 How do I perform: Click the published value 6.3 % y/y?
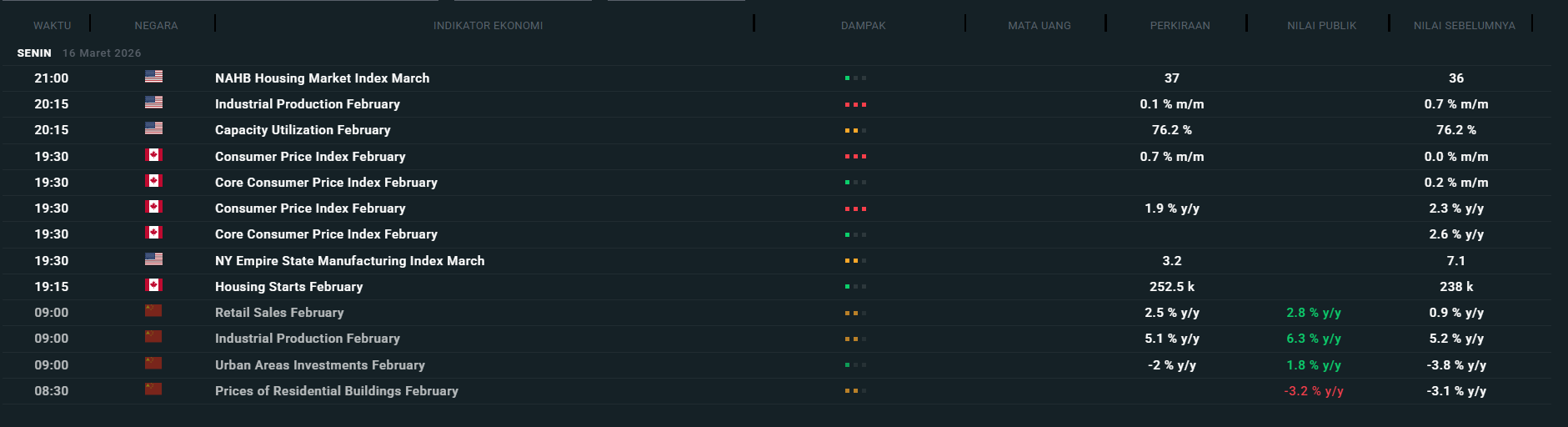click(1313, 338)
